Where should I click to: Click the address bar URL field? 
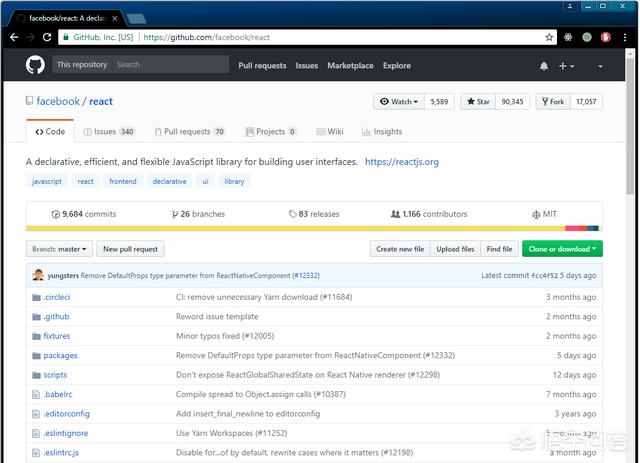coord(307,37)
